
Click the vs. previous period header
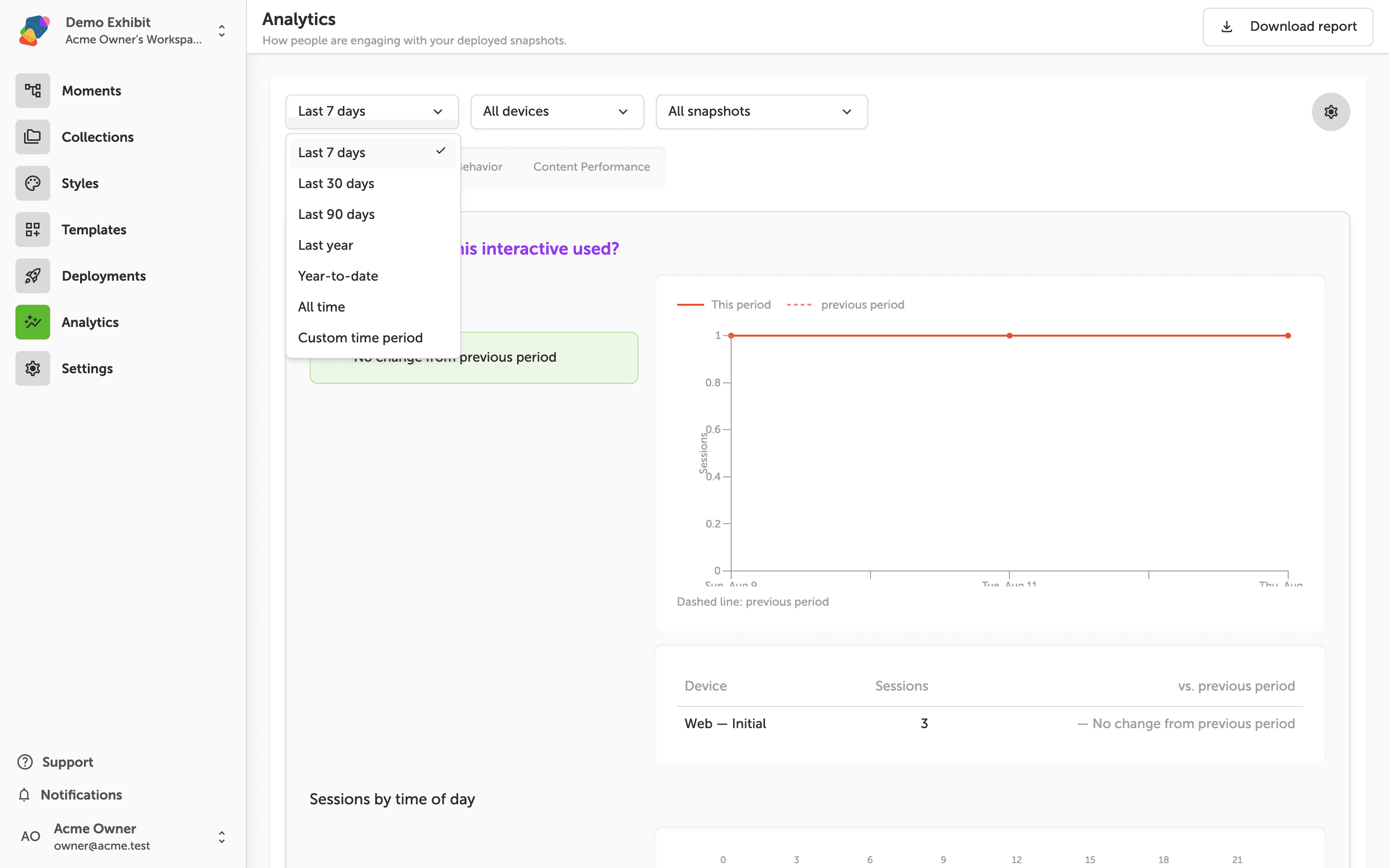tap(1236, 686)
